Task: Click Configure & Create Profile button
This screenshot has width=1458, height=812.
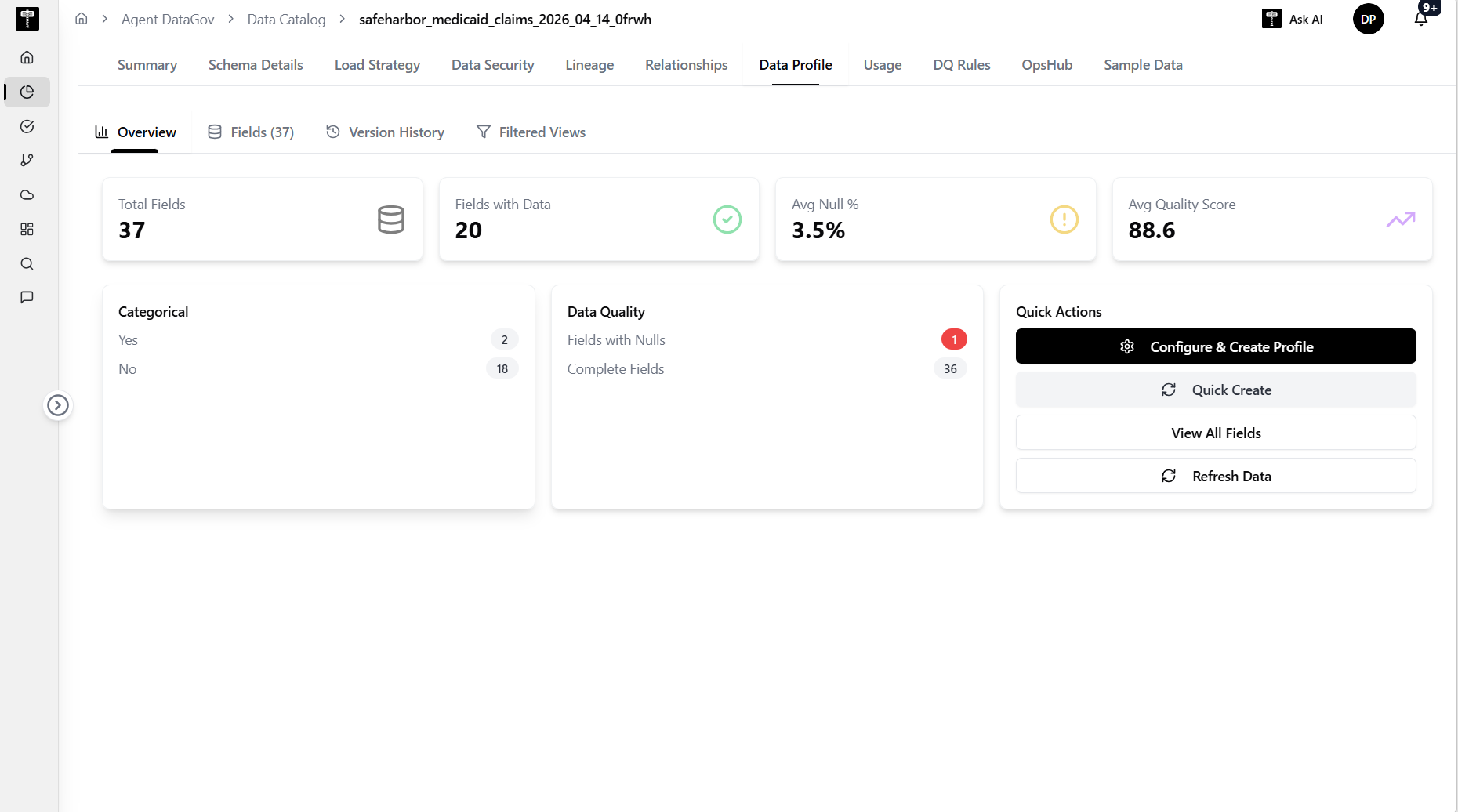Action: point(1216,346)
